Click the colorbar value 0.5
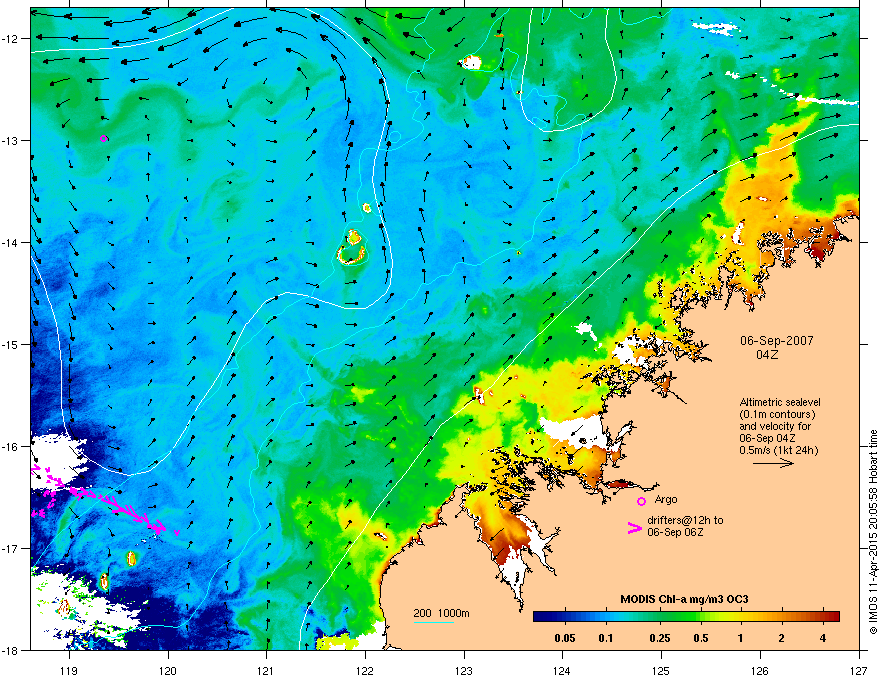The image size is (880, 680). tap(701, 638)
